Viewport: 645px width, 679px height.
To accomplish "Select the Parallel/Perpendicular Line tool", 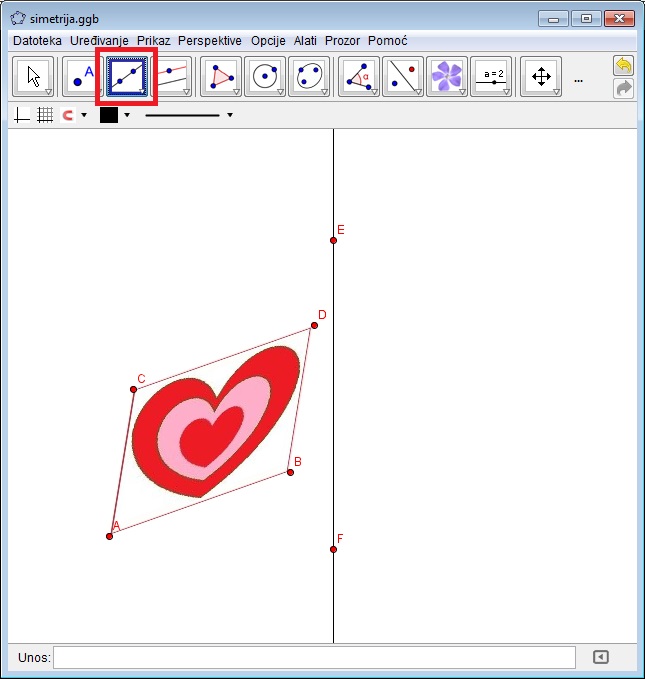I will (x=172, y=76).
